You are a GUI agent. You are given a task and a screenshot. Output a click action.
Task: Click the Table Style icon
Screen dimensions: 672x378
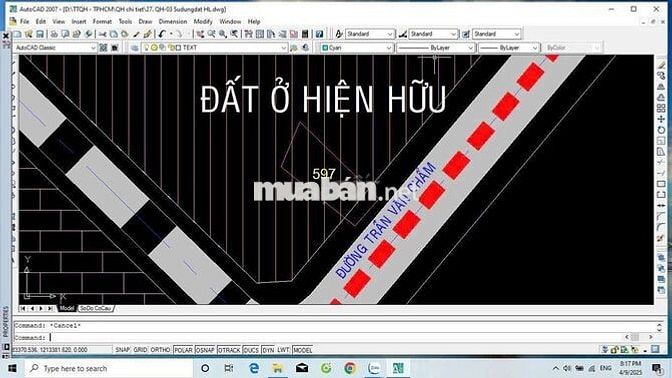coord(466,34)
